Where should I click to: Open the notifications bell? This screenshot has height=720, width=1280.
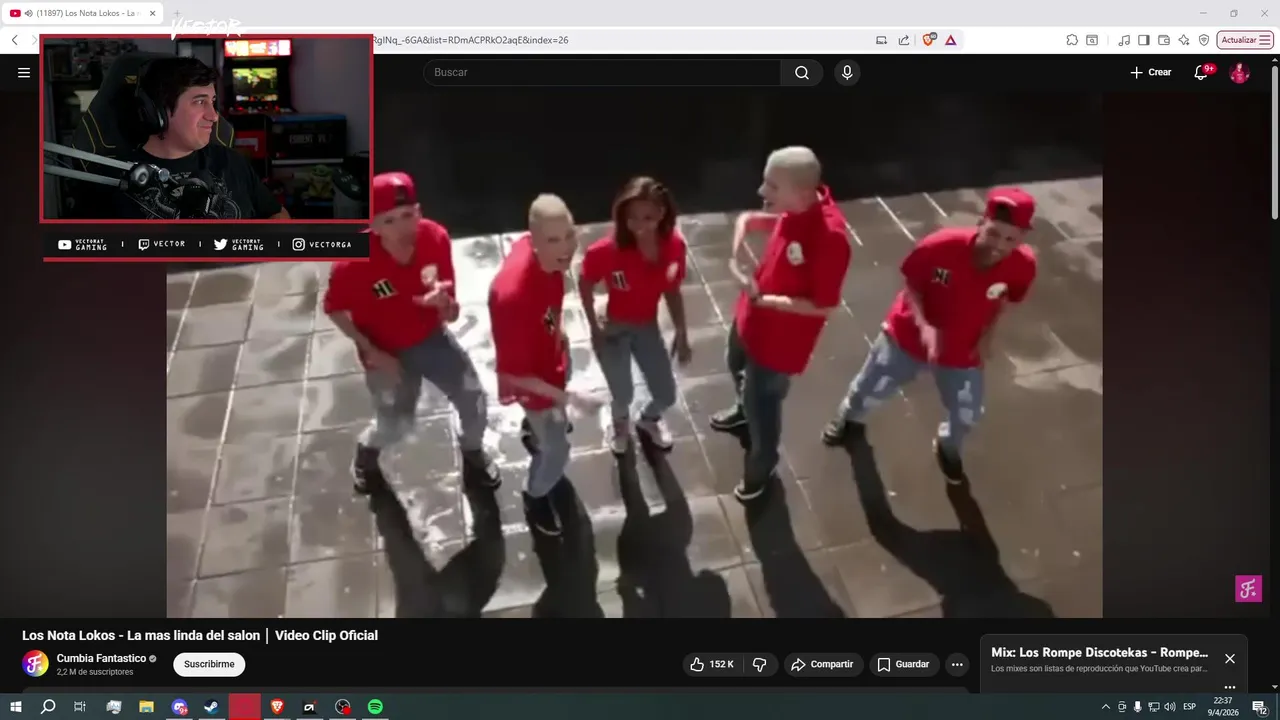click(1202, 72)
